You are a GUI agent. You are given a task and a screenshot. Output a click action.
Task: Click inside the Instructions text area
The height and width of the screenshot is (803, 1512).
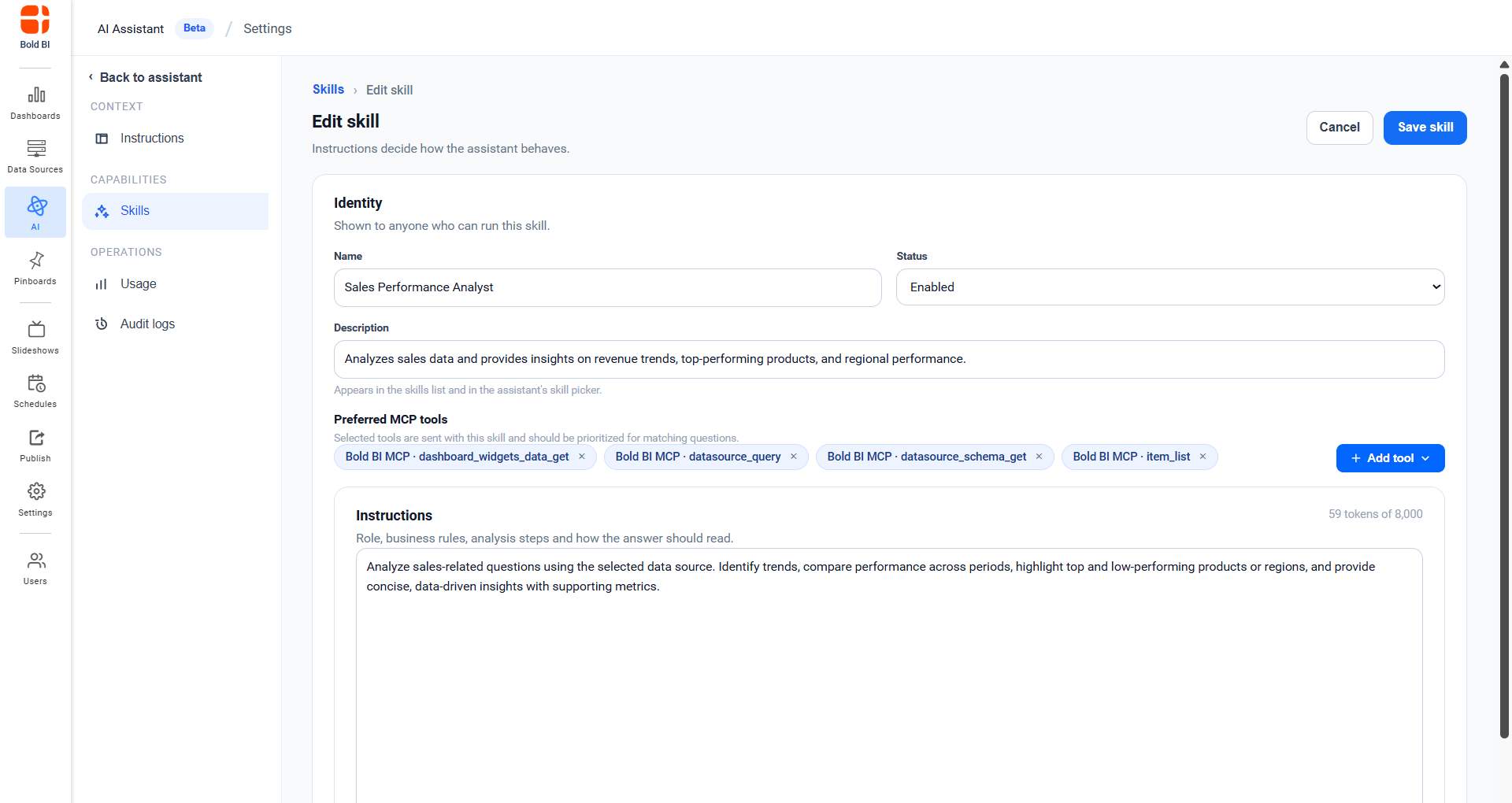pyautogui.click(x=889, y=675)
